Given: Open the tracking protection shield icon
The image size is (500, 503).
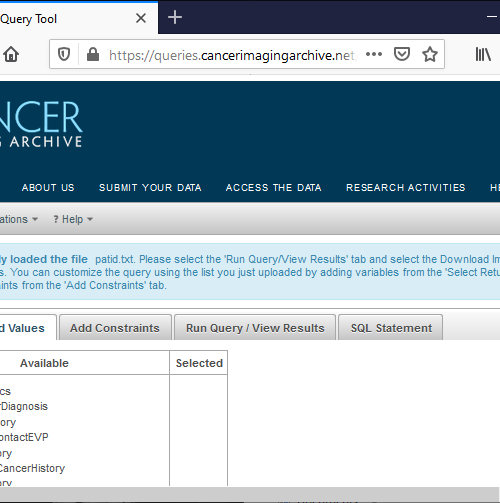Looking at the screenshot, I should click(64, 54).
